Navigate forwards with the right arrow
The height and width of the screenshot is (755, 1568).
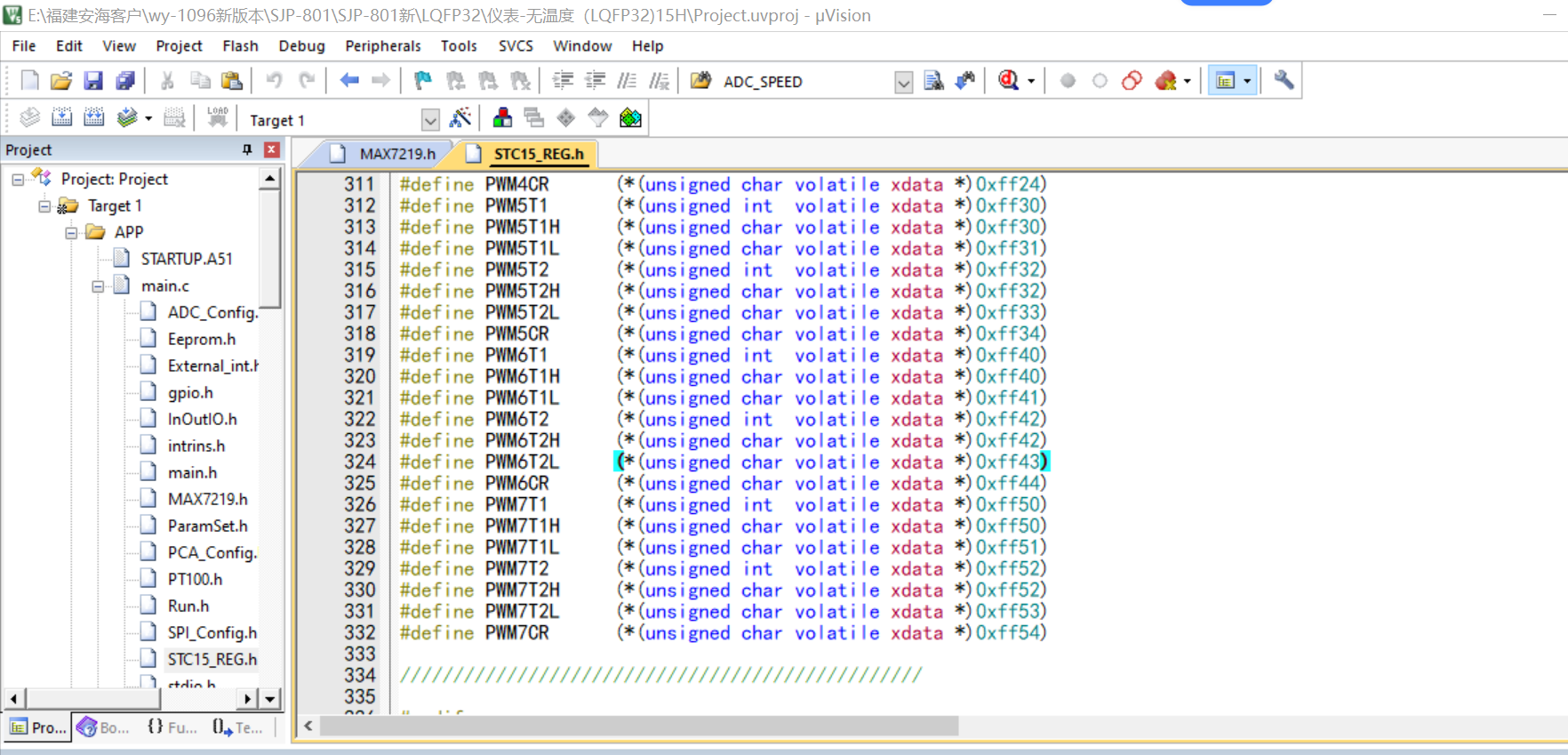380,81
